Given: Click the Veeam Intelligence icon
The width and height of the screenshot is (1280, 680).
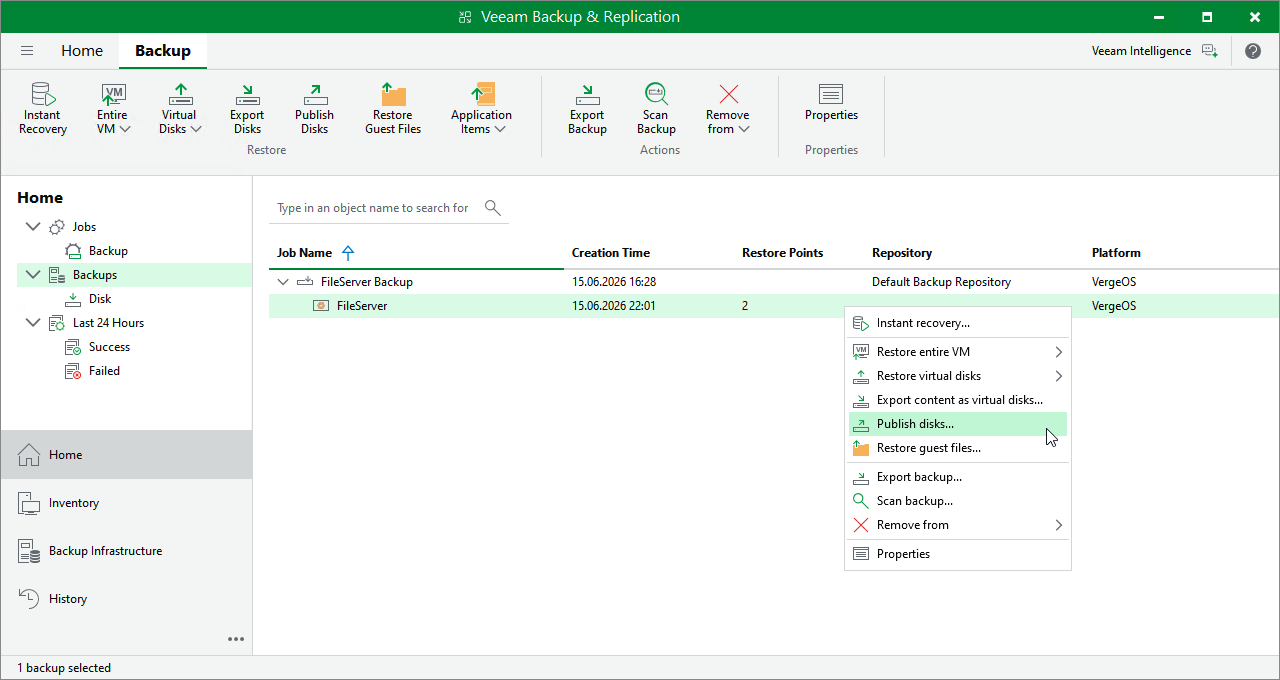Looking at the screenshot, I should (1210, 51).
